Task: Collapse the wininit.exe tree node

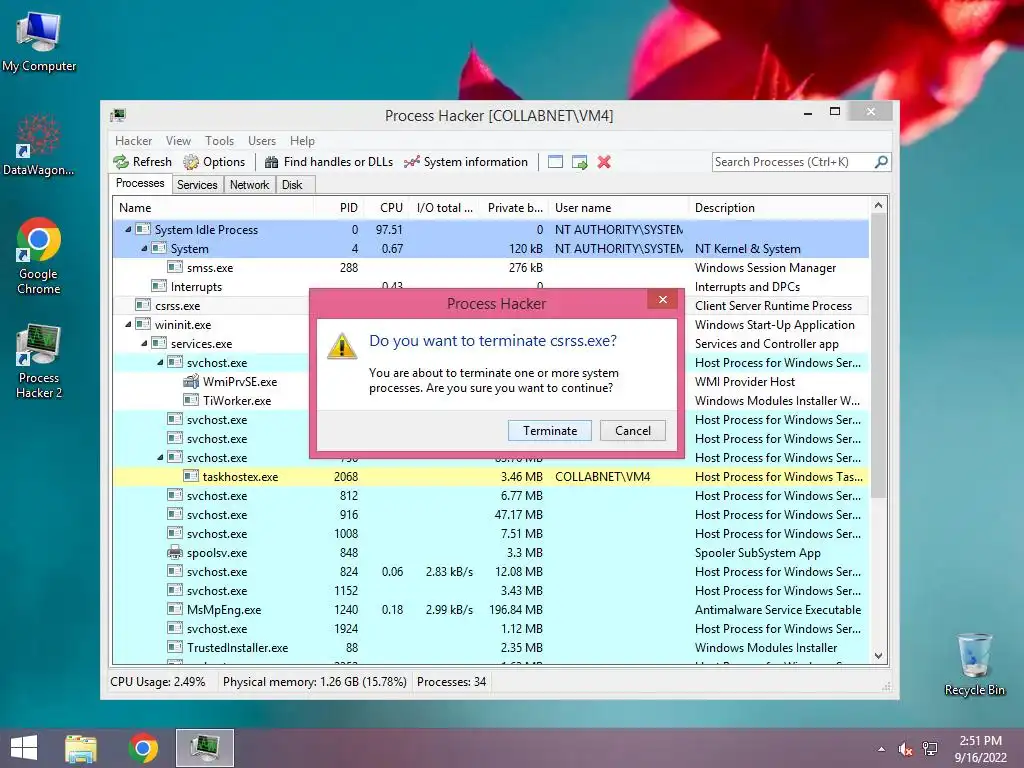Action: (x=128, y=324)
